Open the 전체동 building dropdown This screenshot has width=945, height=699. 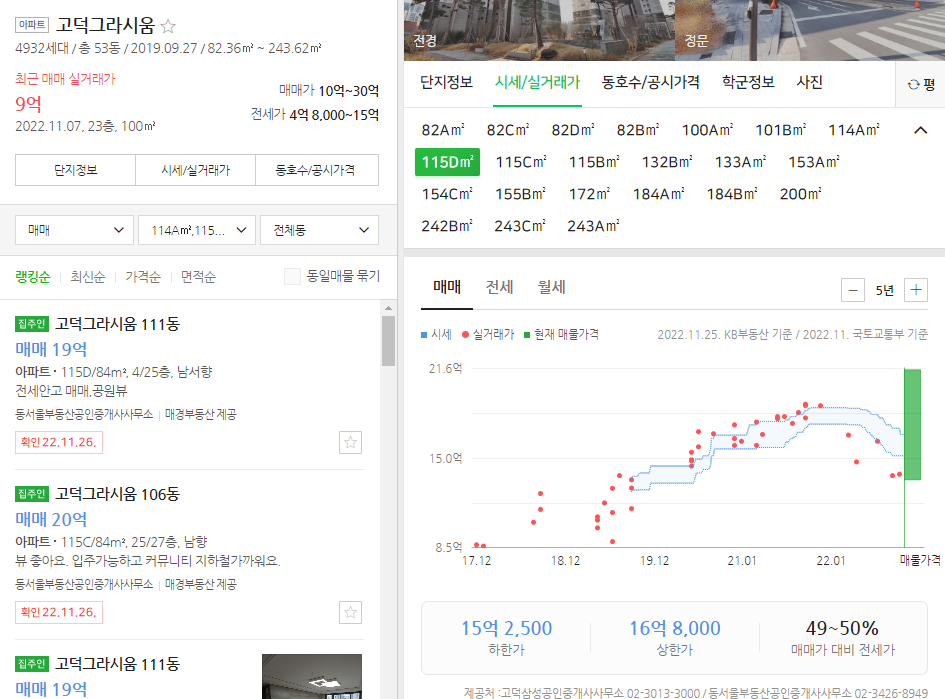(x=319, y=230)
